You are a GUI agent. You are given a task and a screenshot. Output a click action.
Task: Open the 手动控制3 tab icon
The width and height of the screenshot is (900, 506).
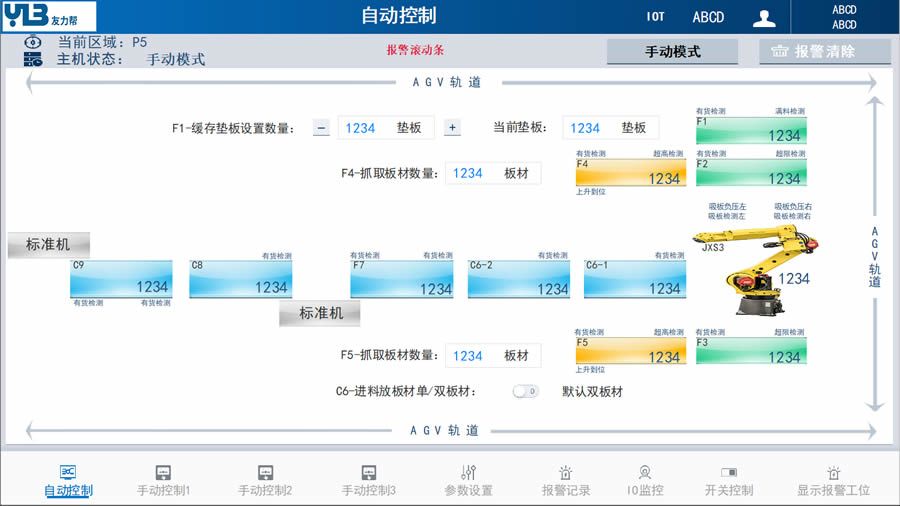point(368,473)
